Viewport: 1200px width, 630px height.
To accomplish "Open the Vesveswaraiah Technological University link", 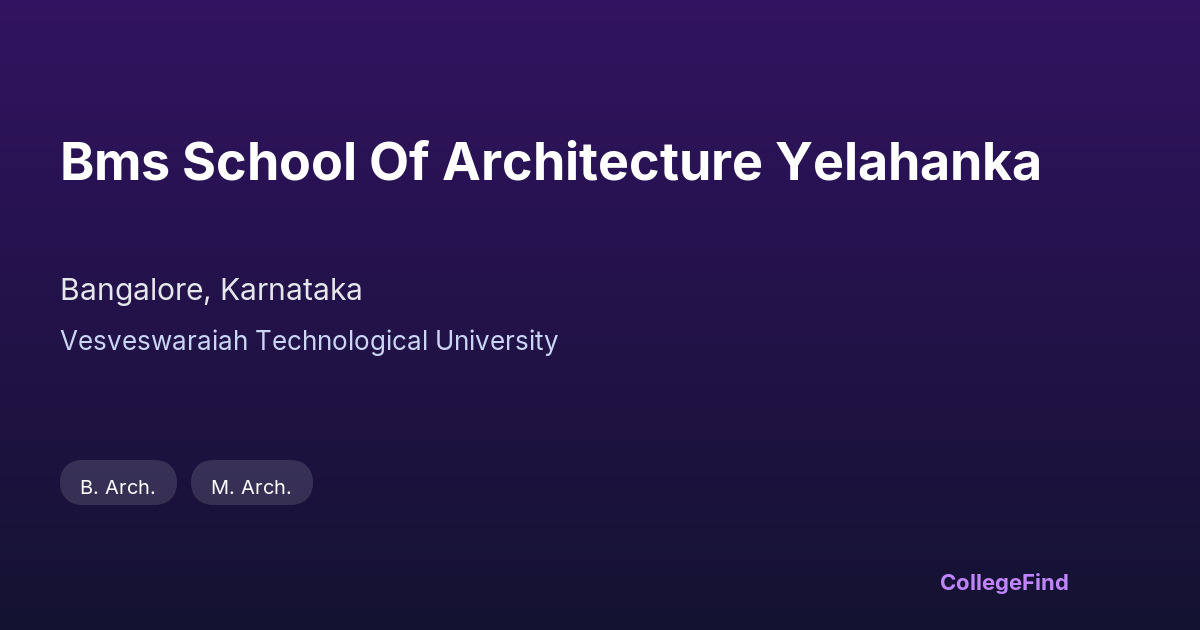I will [x=309, y=341].
